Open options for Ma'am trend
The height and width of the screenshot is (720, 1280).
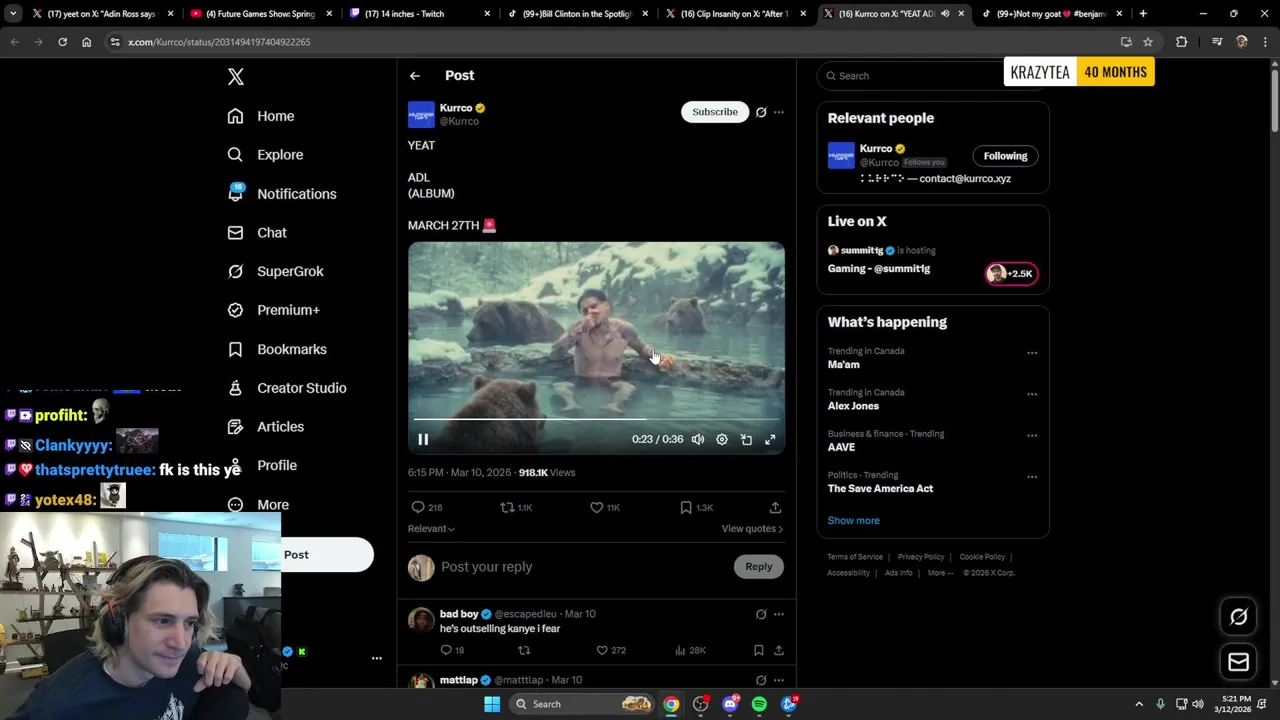(x=1032, y=353)
